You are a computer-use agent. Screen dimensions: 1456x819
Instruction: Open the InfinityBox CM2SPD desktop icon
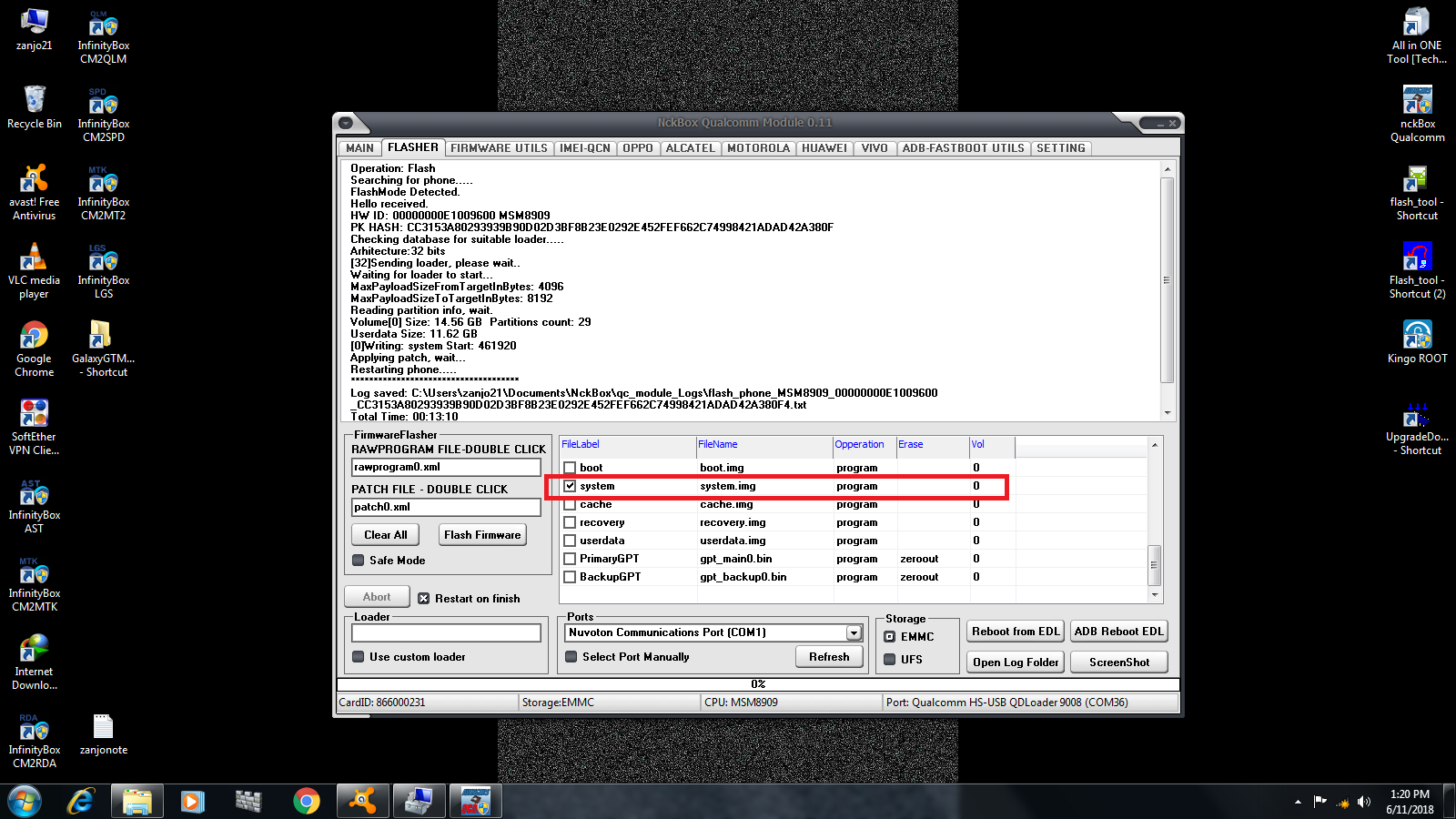point(104,115)
